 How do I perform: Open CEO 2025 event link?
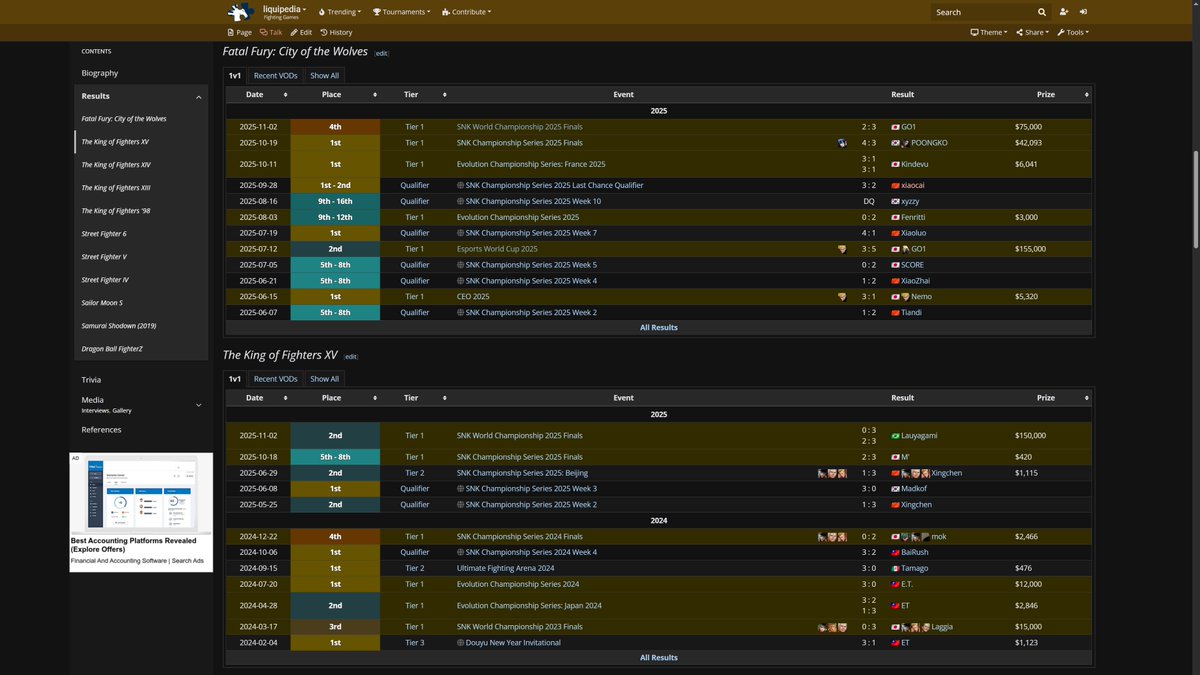pos(474,297)
